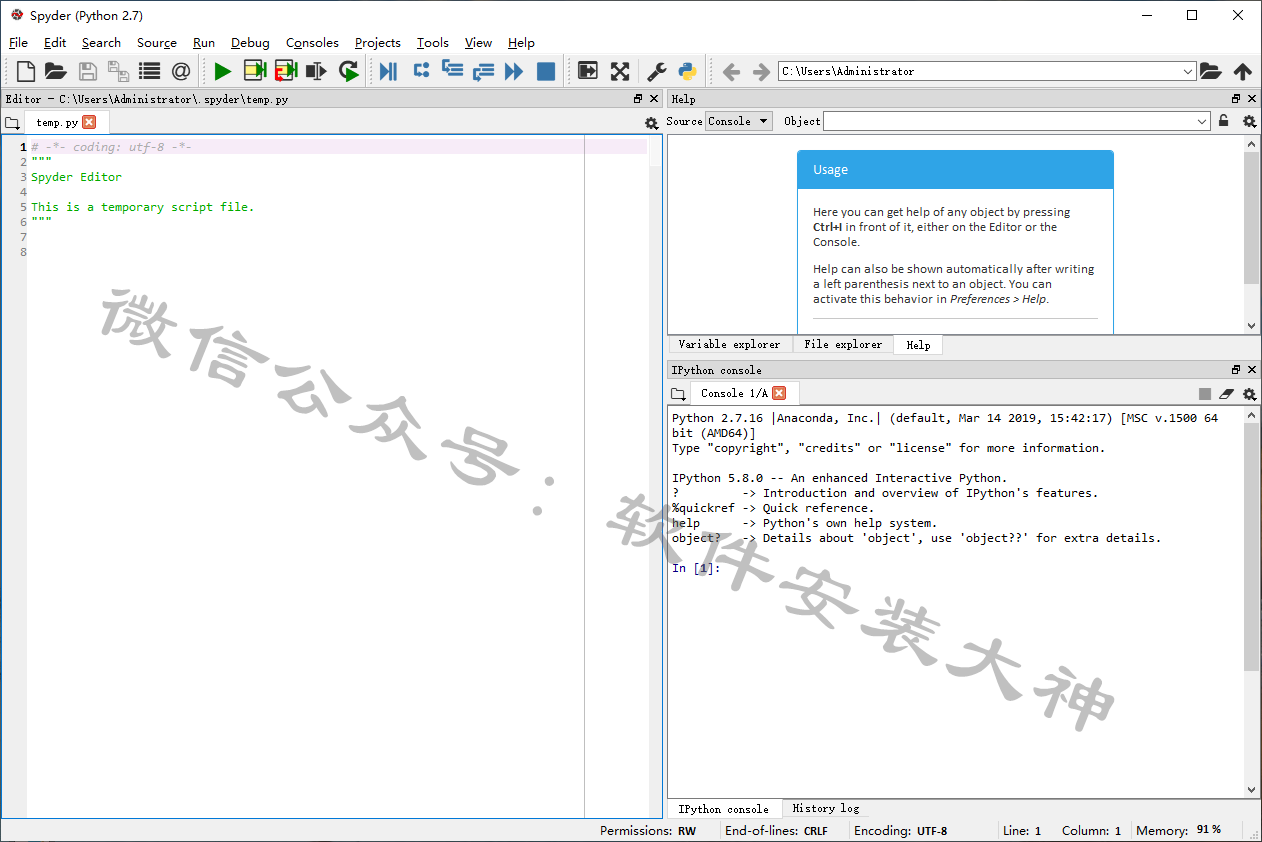Open IPython console options gear
This screenshot has width=1262, height=842.
1249,394
